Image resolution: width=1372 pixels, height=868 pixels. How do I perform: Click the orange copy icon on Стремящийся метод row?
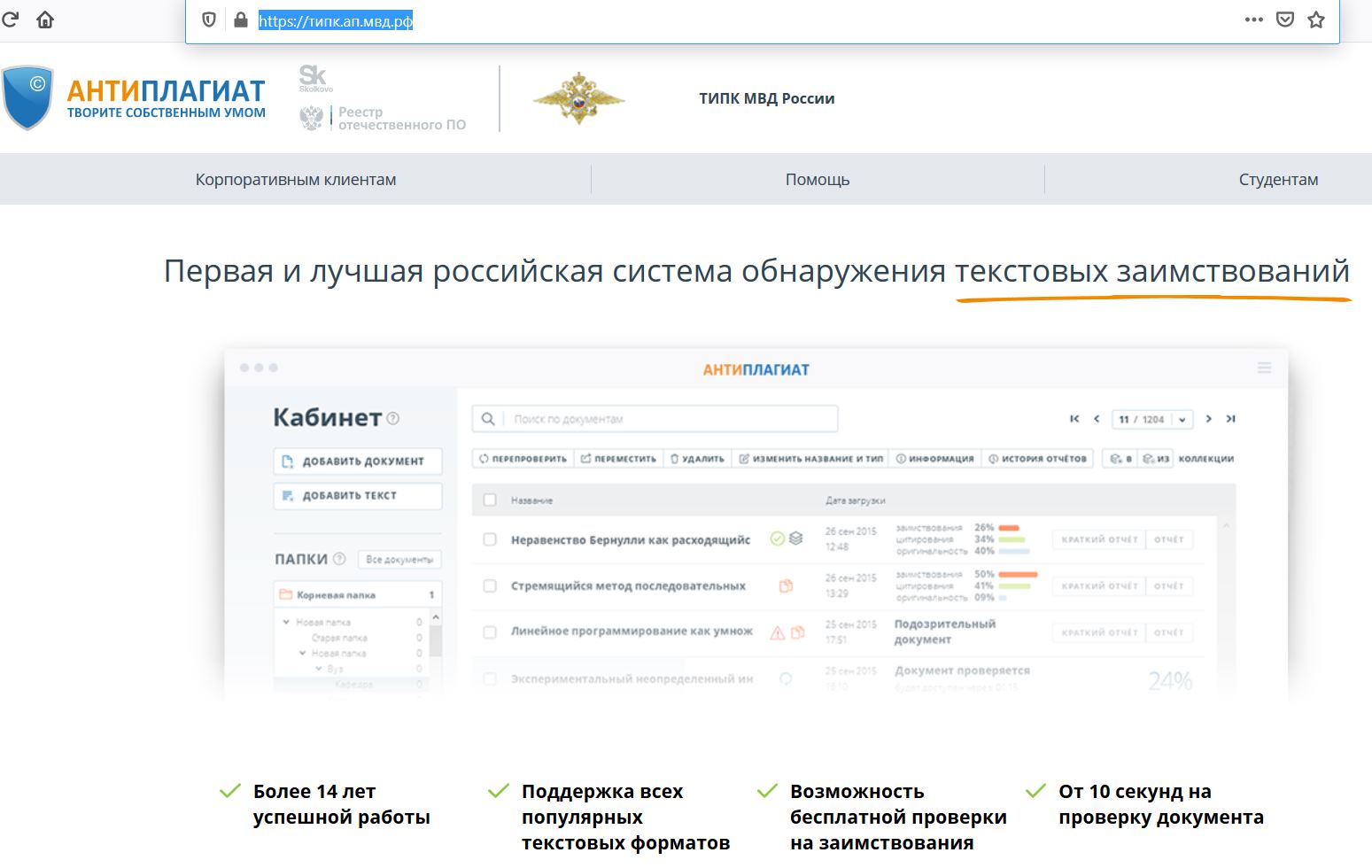(786, 585)
